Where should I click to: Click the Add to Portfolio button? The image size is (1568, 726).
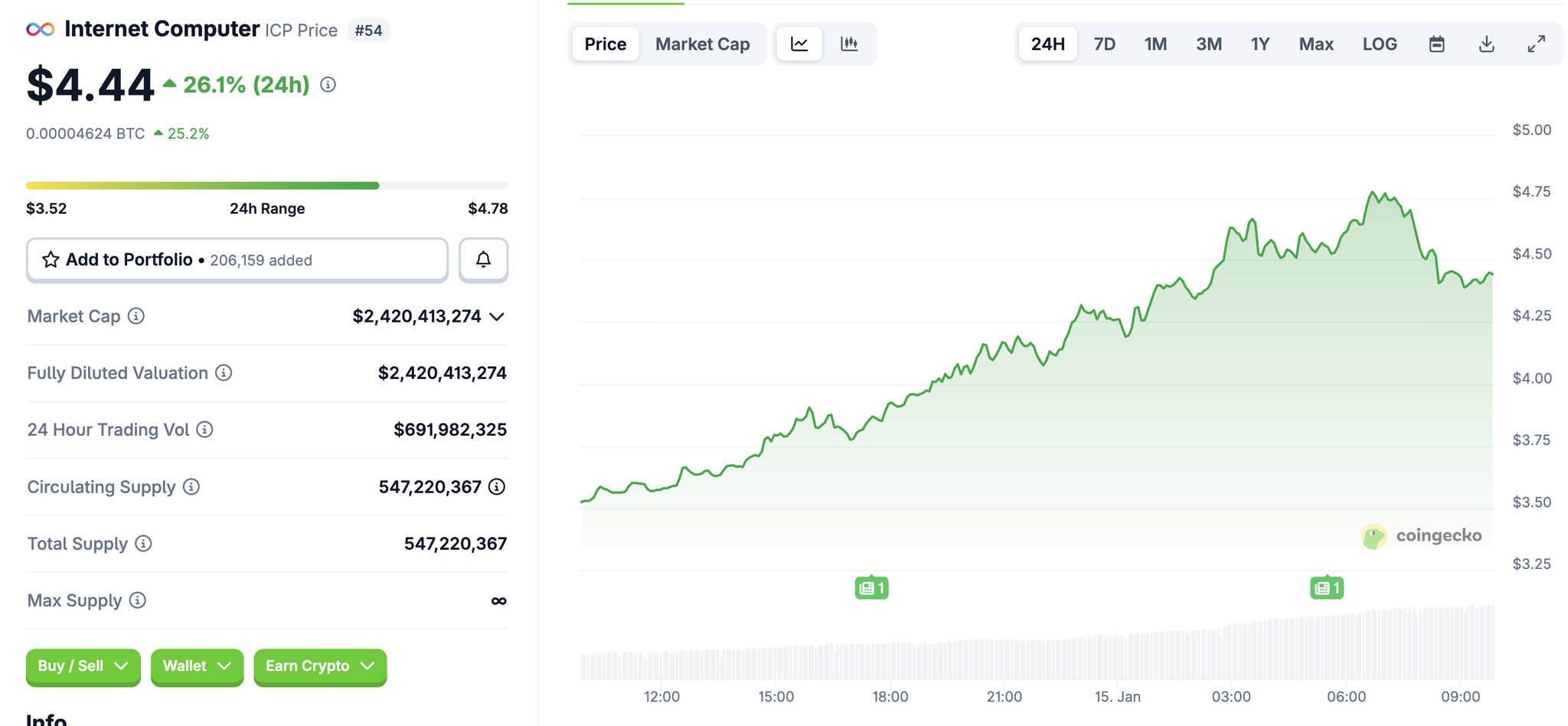(x=237, y=260)
